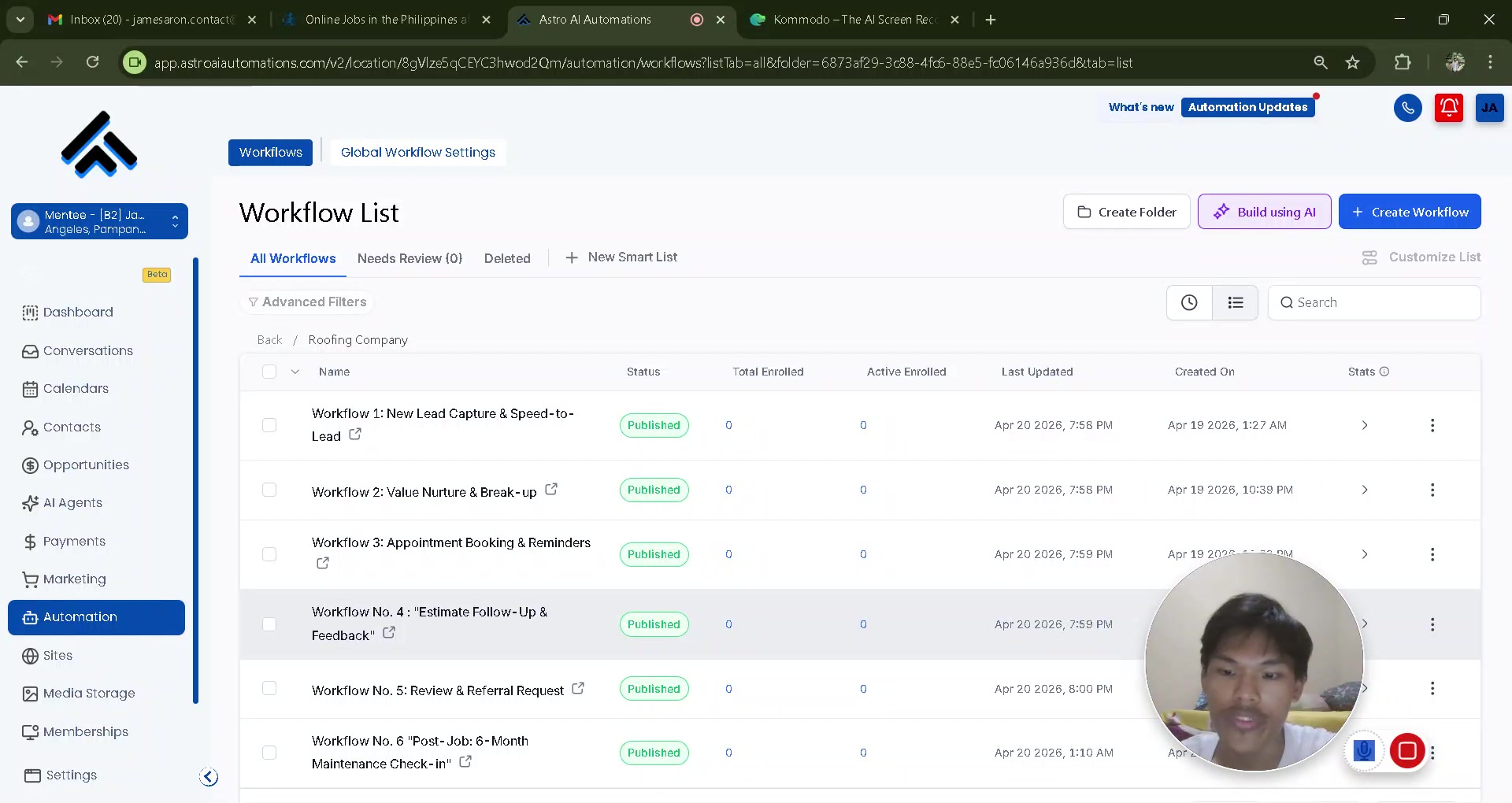Click the microphone icon on recorder
Viewport: 1512px width, 803px height.
click(1364, 750)
